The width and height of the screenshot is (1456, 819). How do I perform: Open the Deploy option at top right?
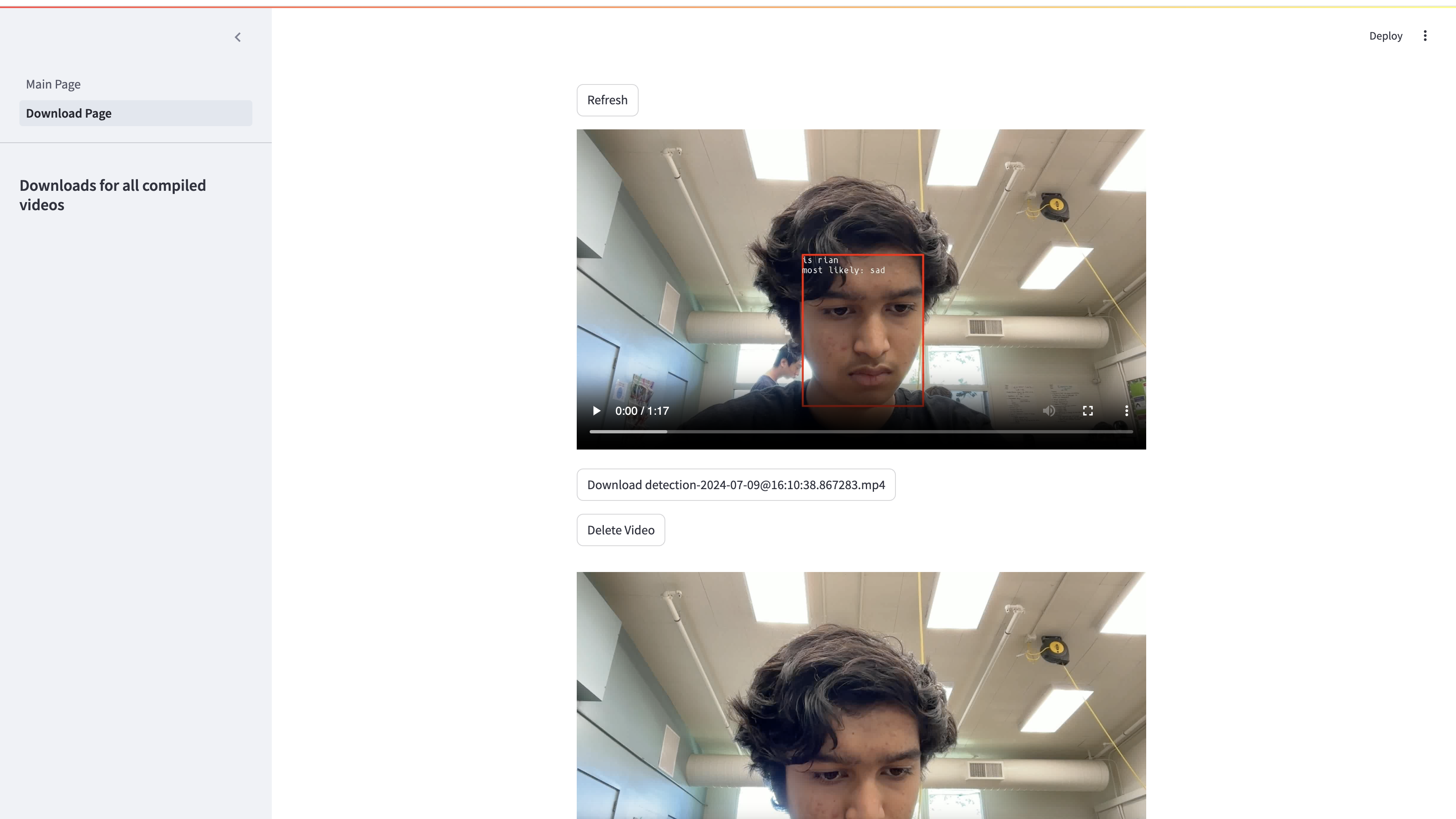(x=1385, y=36)
